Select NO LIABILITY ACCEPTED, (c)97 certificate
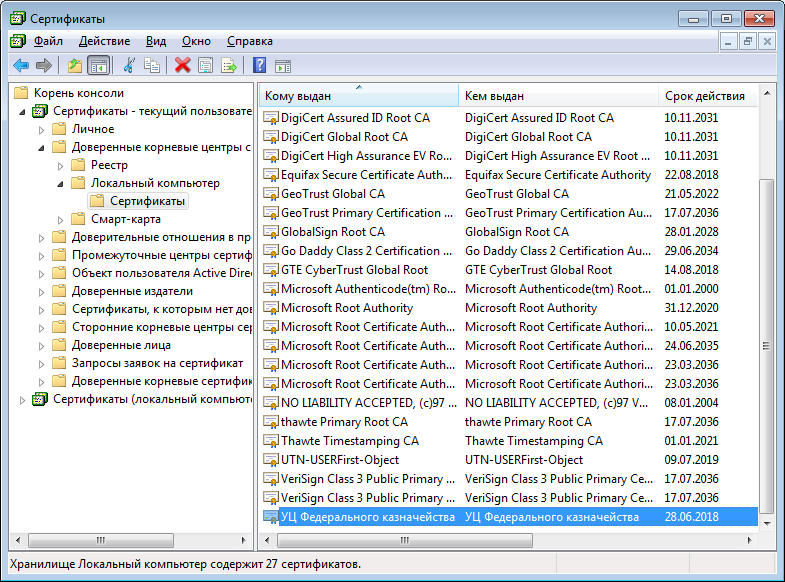The height and width of the screenshot is (582, 785). pyautogui.click(x=509, y=403)
